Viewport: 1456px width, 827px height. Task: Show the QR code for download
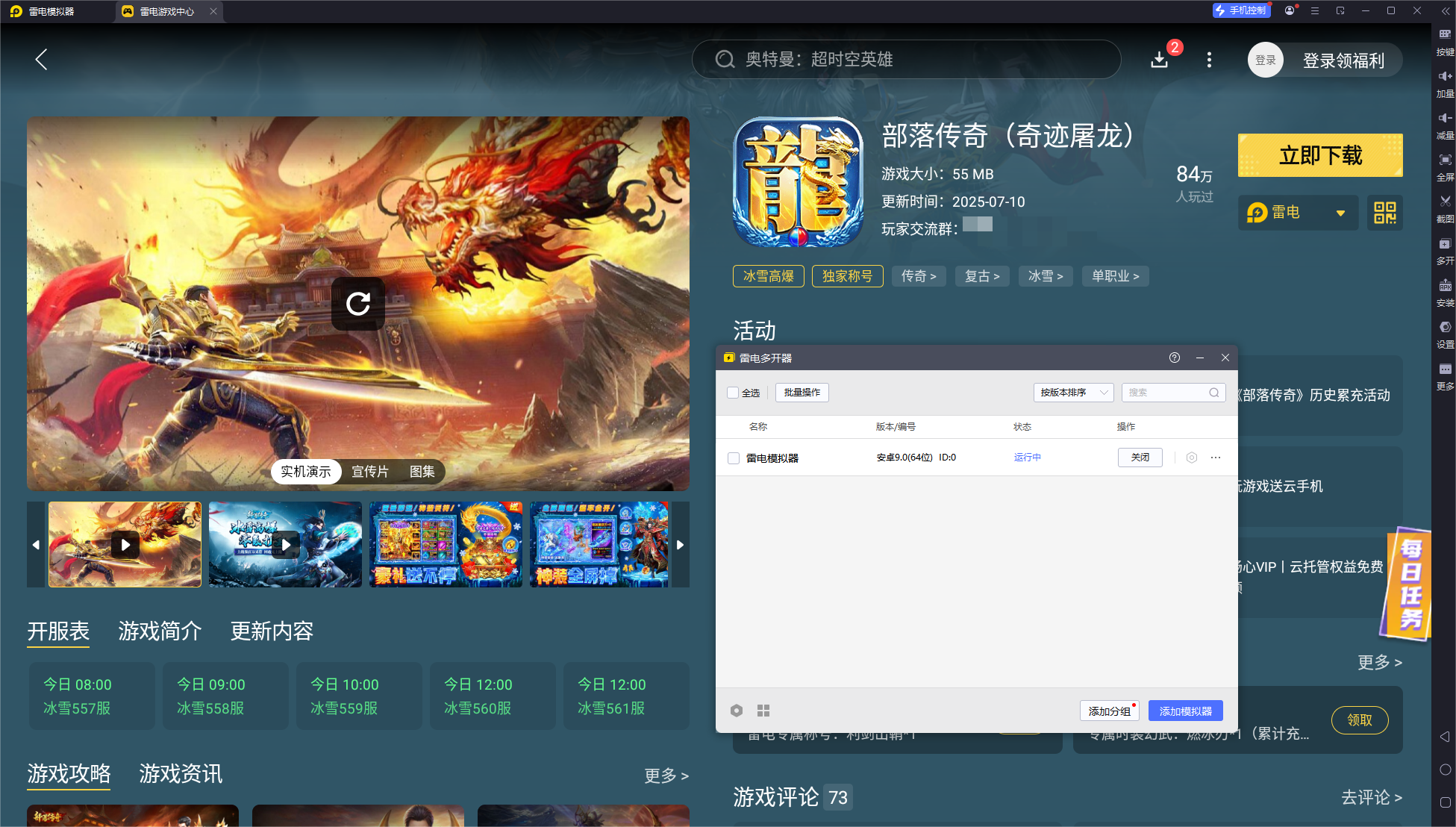point(1385,213)
